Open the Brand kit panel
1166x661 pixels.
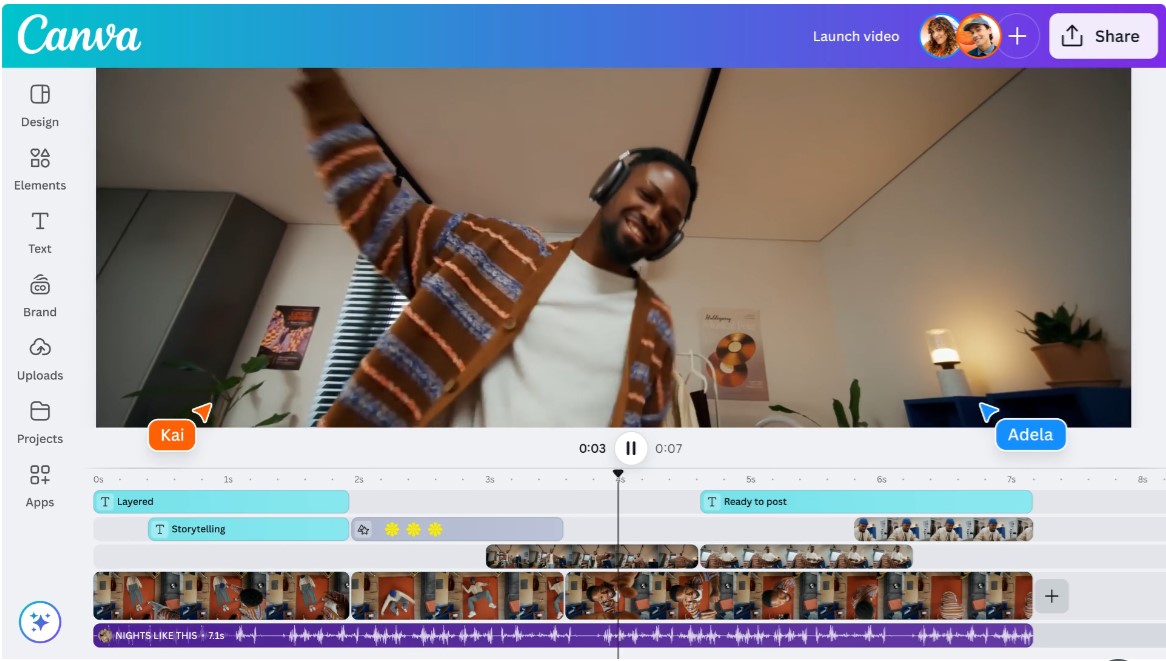(40, 295)
